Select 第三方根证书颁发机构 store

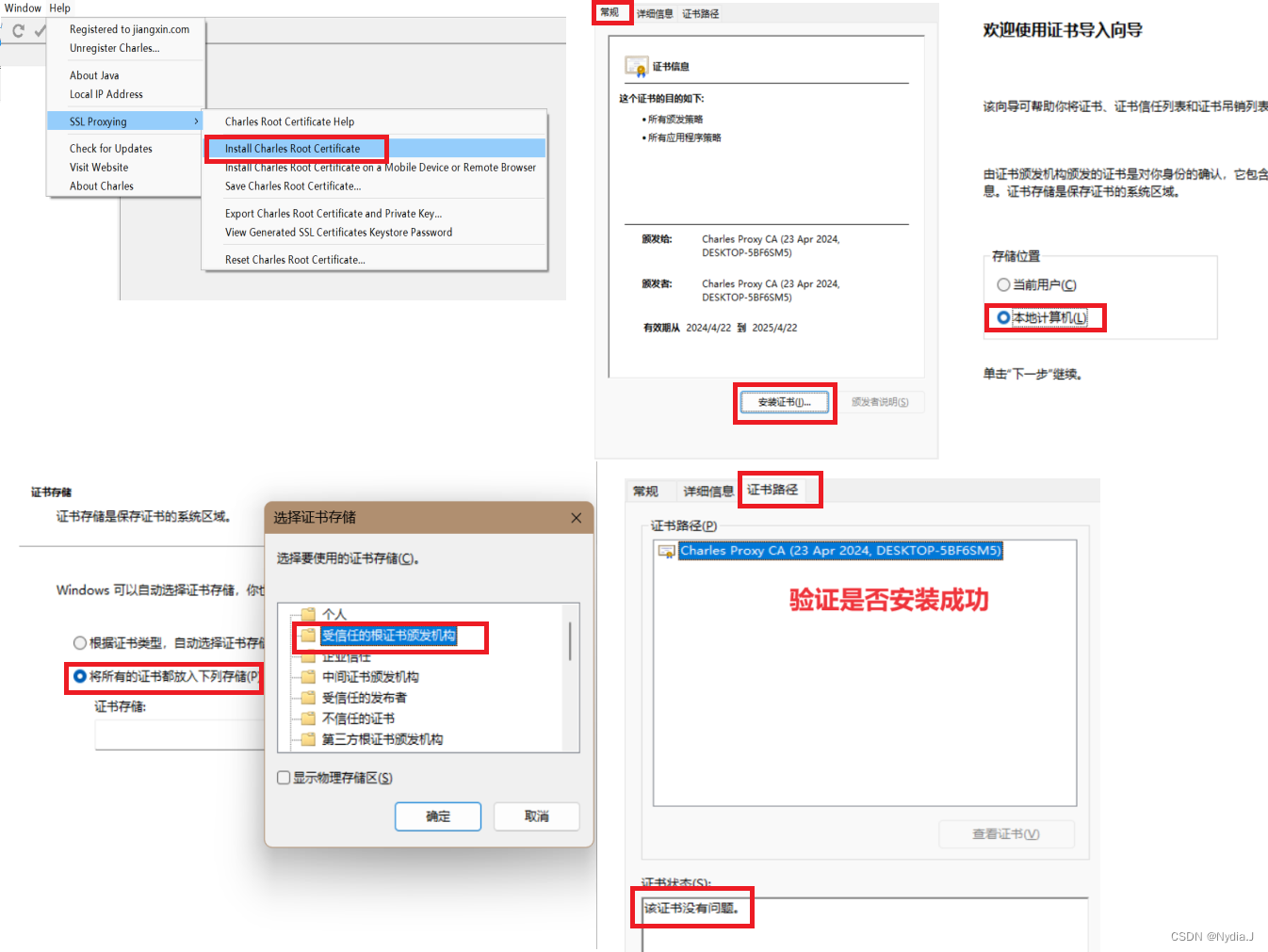(382, 739)
